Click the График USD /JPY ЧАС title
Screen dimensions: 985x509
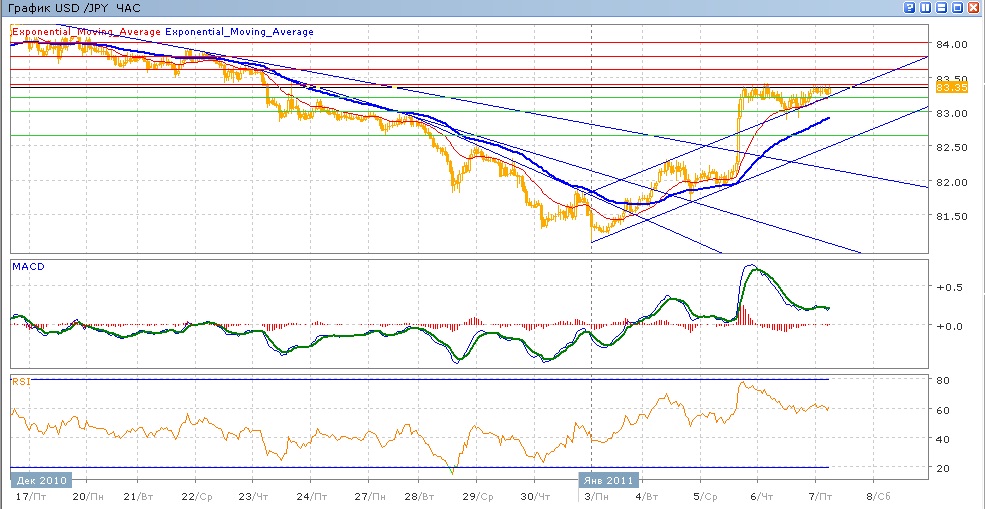(74, 8)
